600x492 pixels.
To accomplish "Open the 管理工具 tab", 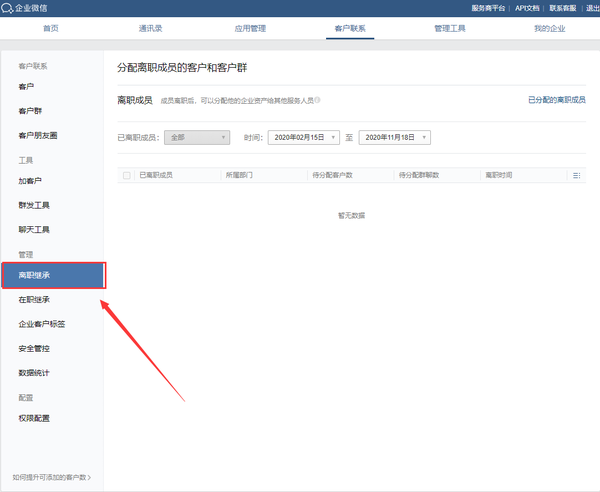I will [x=450, y=28].
